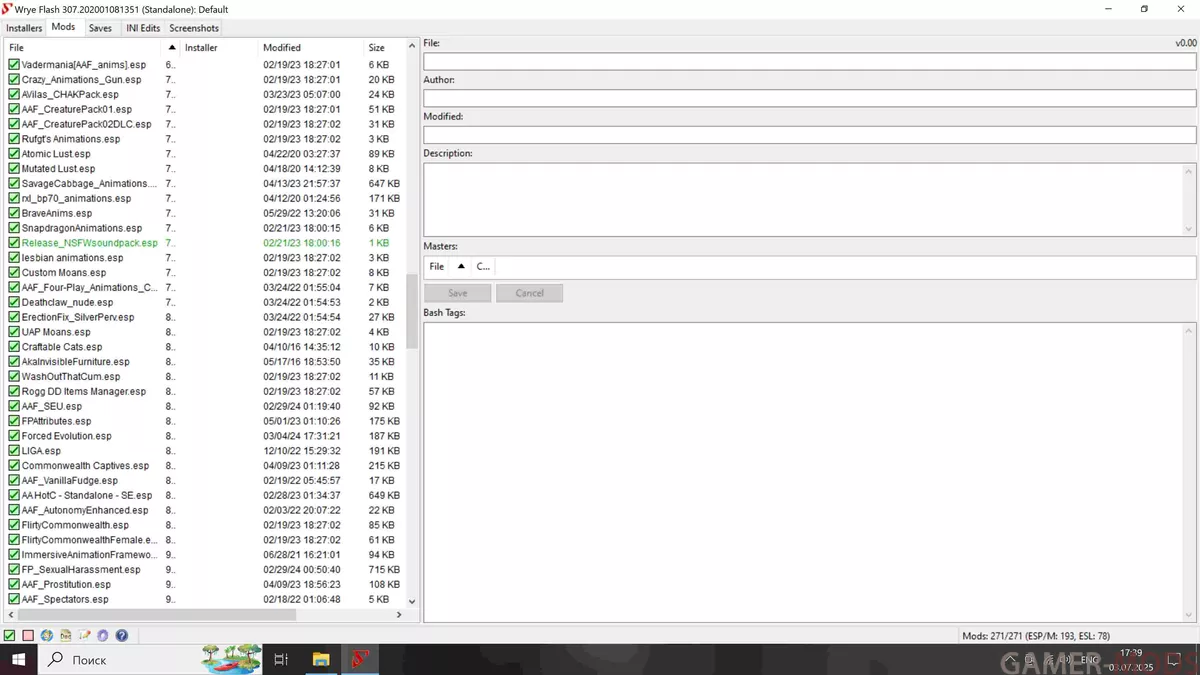Click the Wrye Flash taskbar icon
This screenshot has height=675, width=1200.
pos(360,659)
